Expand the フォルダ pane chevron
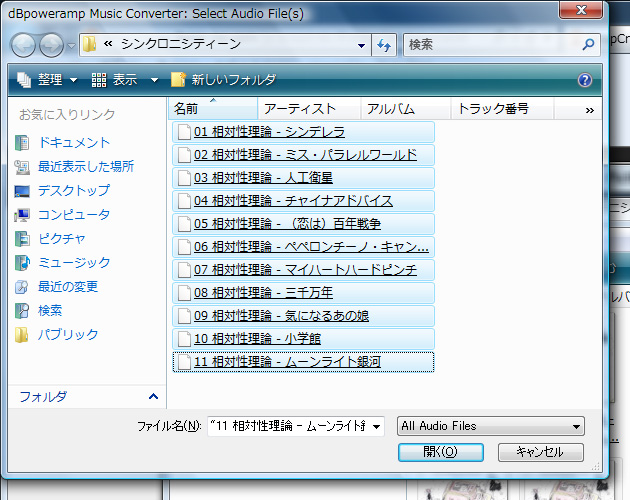Image resolution: width=630 pixels, height=500 pixels. pos(153,397)
